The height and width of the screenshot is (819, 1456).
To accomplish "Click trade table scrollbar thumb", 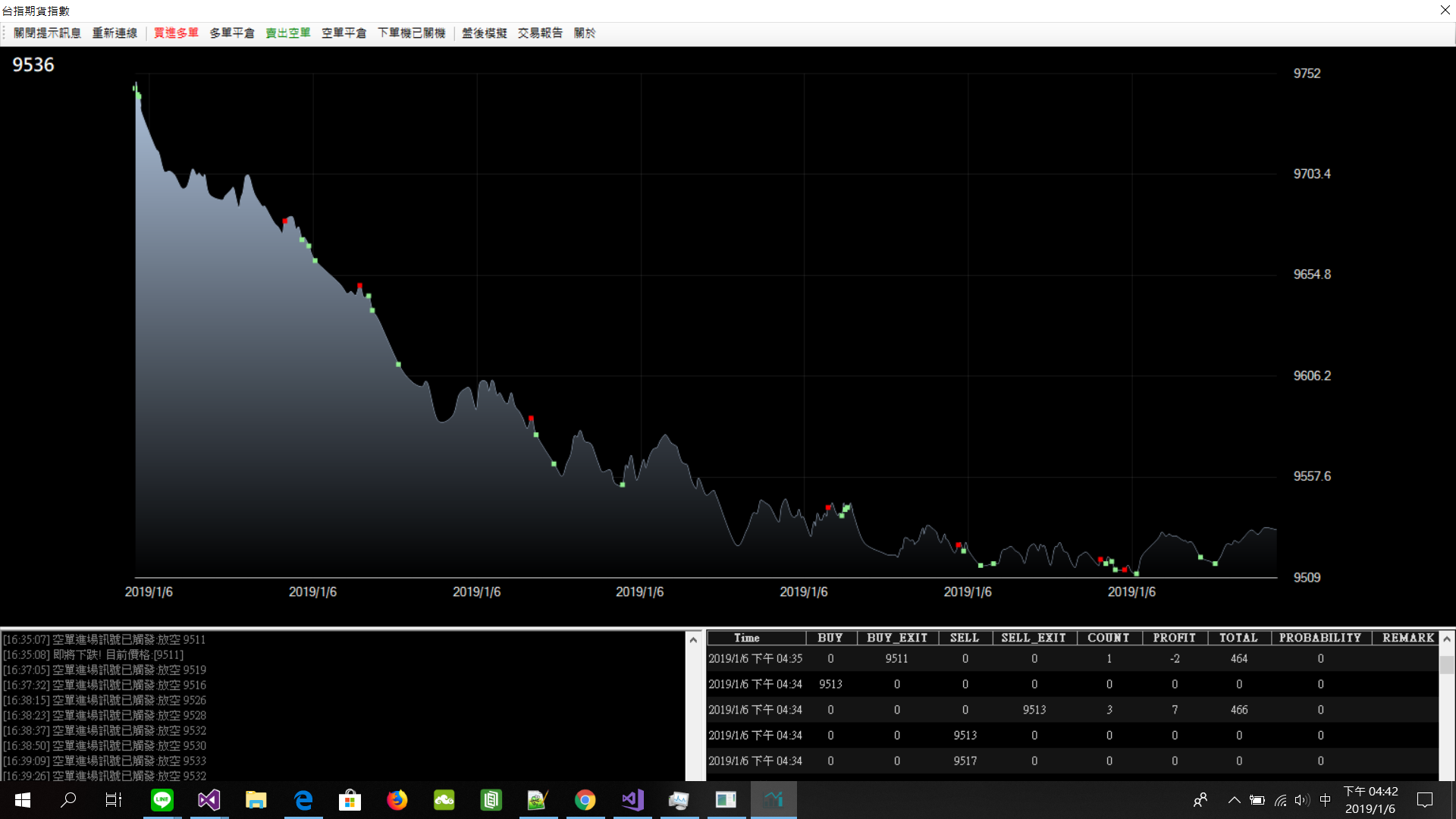I will click(x=1447, y=664).
